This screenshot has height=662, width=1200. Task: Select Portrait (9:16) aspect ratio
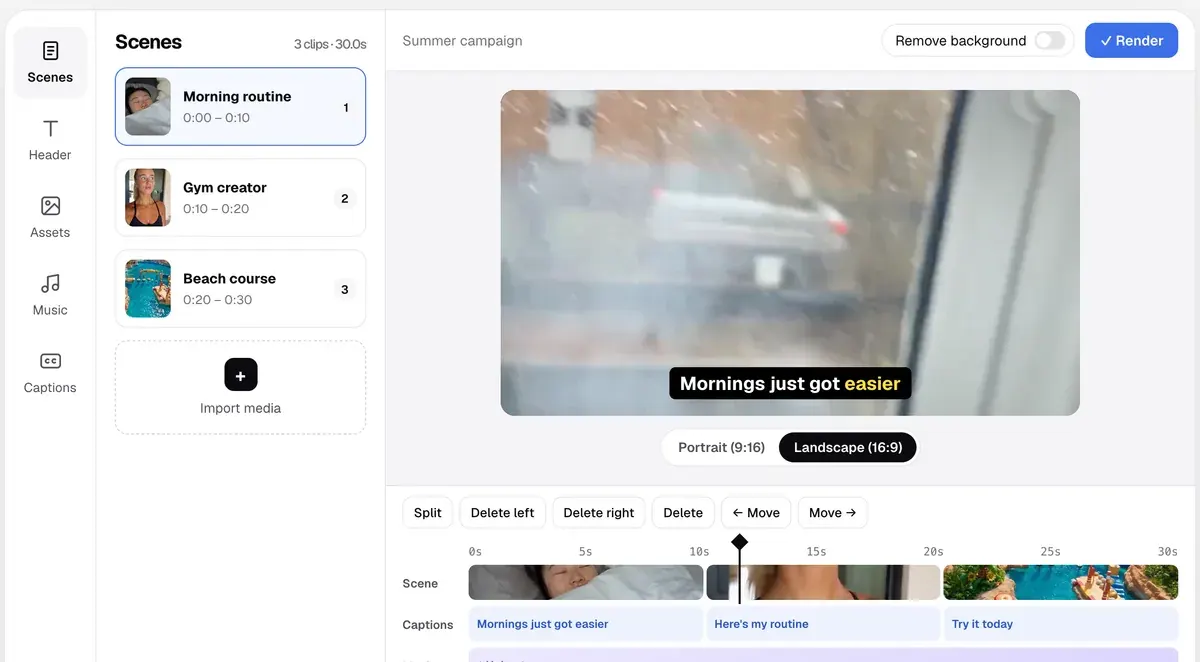721,447
